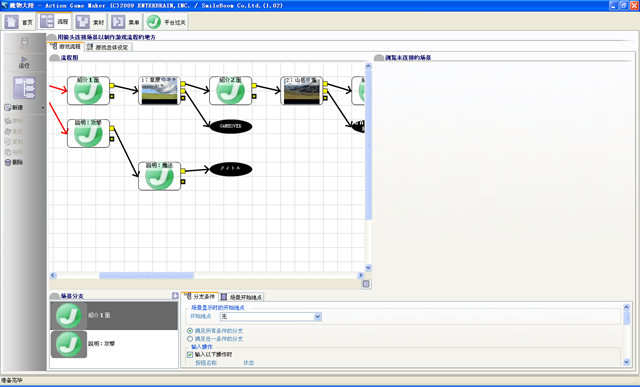The height and width of the screenshot is (387, 640).
Task: Click the GAMEOVER black oval node
Action: click(x=231, y=126)
